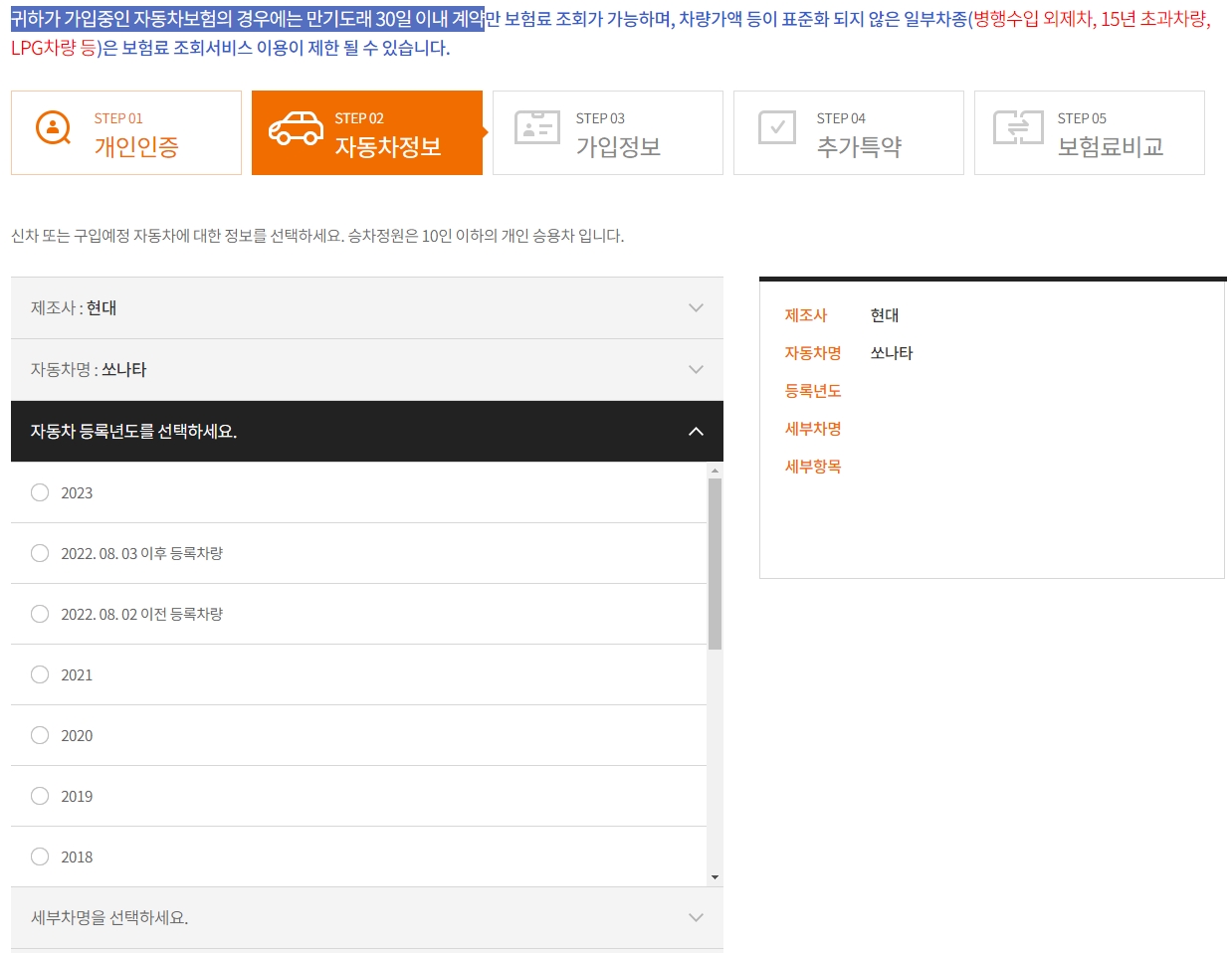
Task: Expand the 제조사 : 현대 dropdown chevron
Action: (696, 308)
